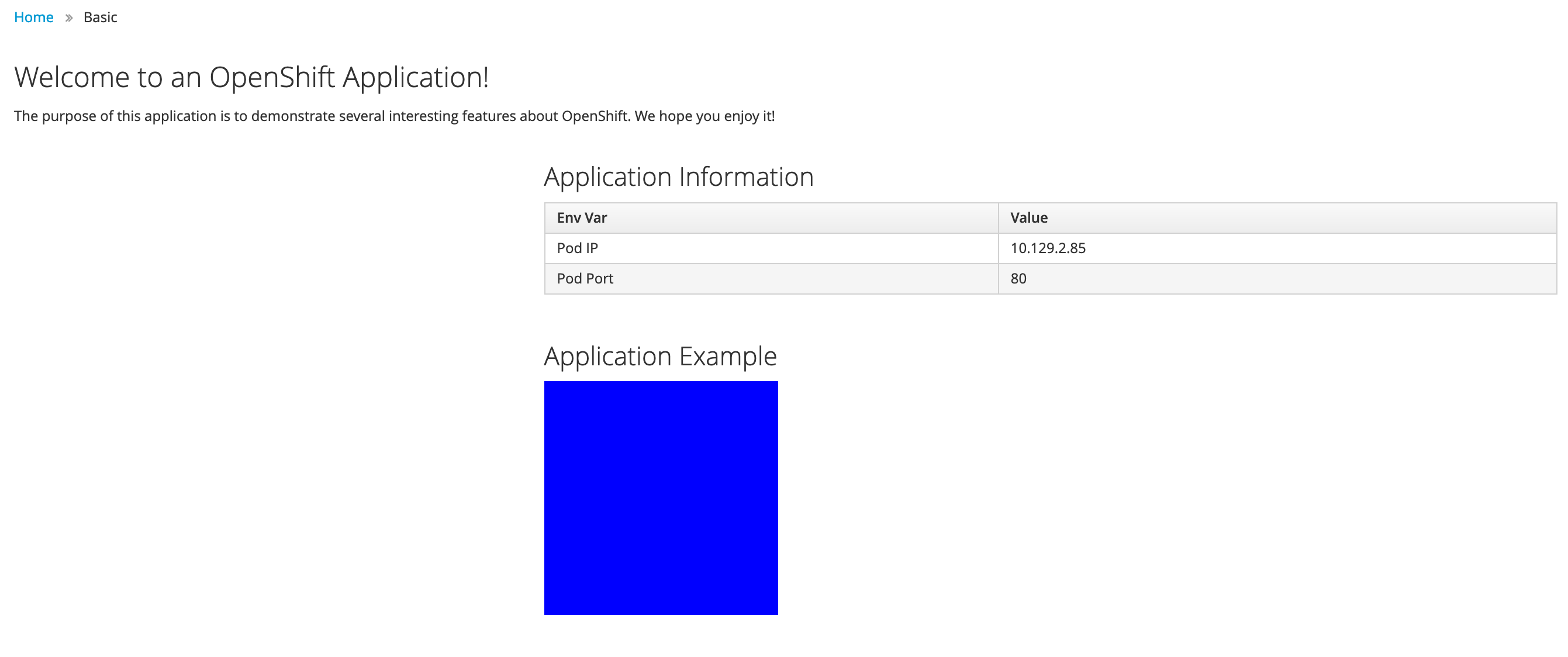Screen dimensions: 1568x657
Task: Click the blue color square
Action: [x=661, y=497]
